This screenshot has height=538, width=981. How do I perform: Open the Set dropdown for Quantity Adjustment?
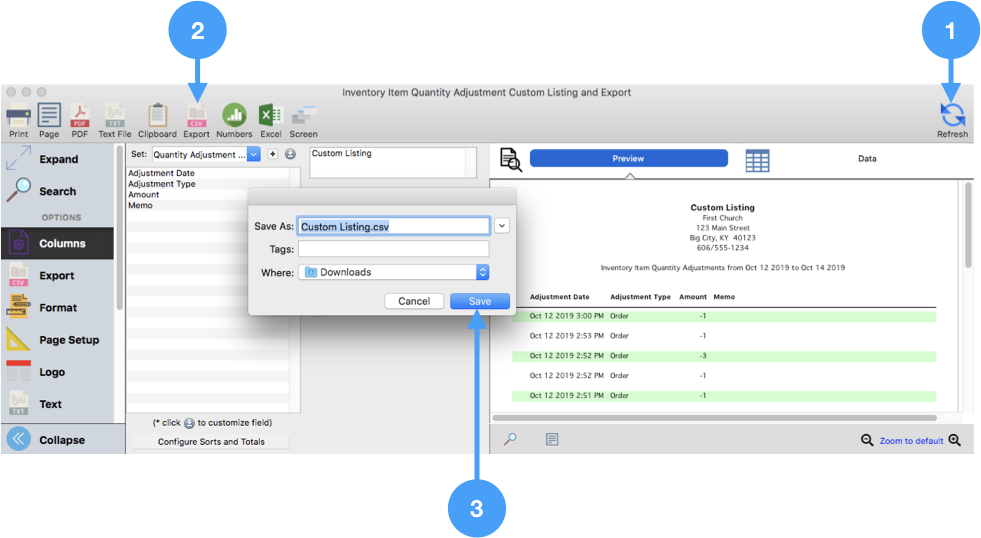(253, 154)
